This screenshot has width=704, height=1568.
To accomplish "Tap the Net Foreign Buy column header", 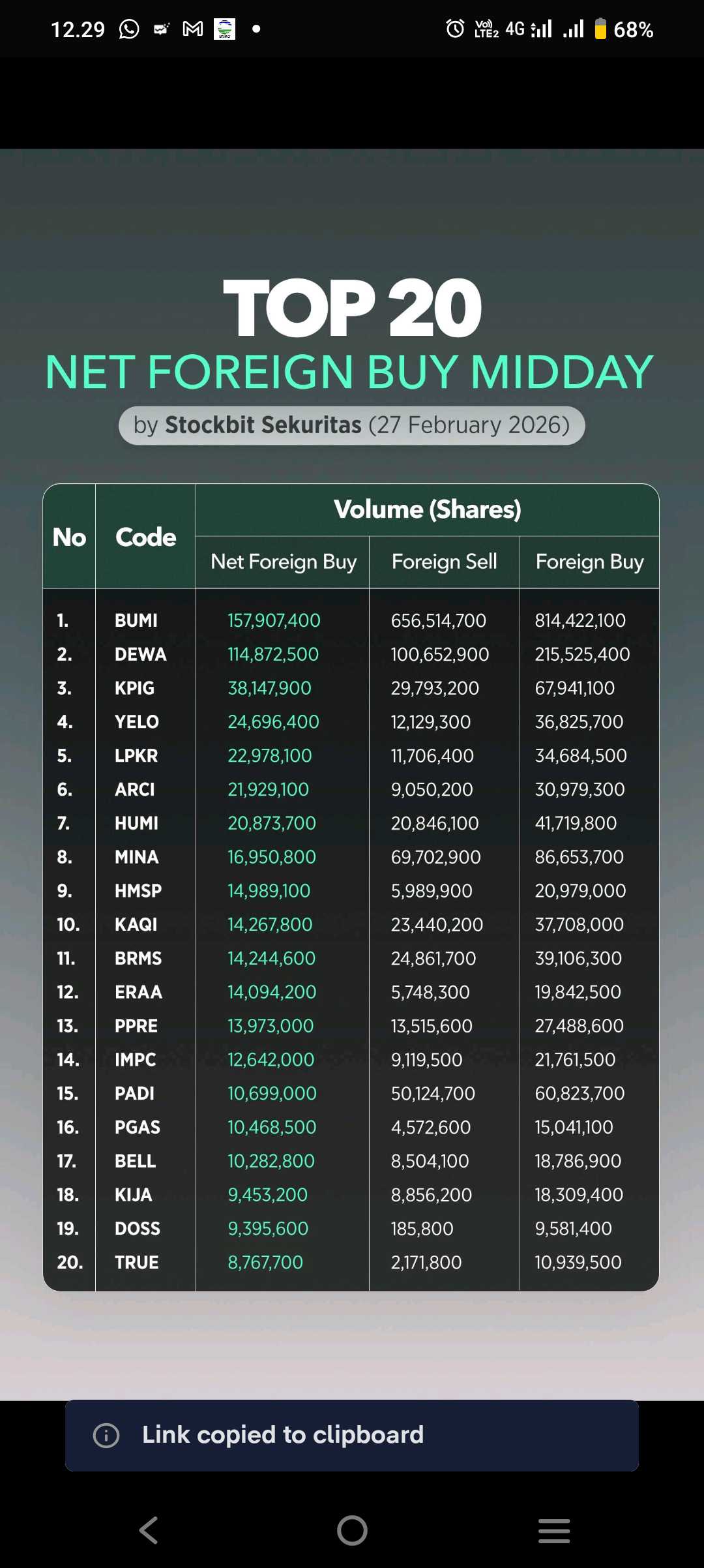I will coord(283,562).
